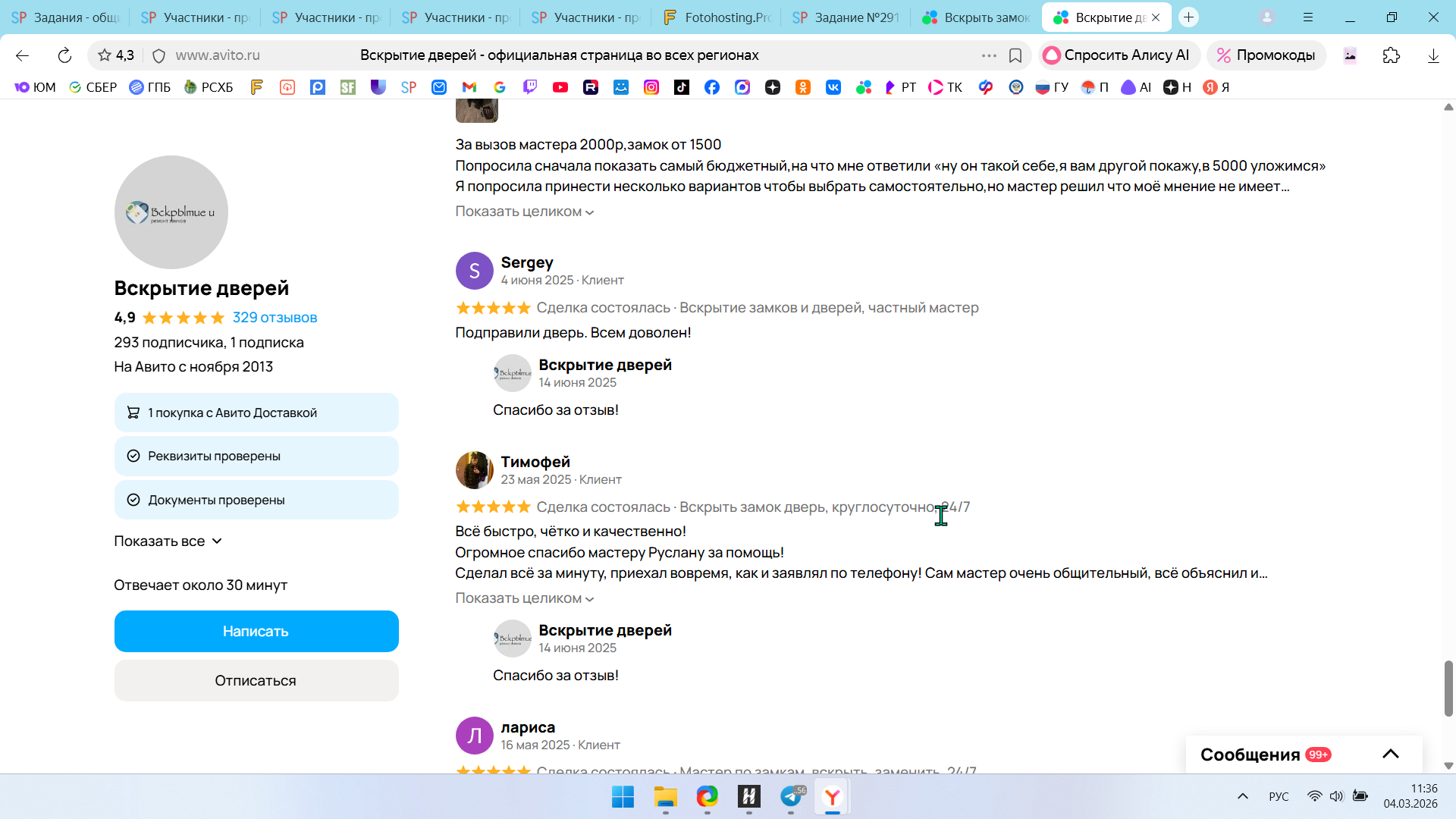Viewport: 1456px width, 819px height.
Task: Go back using the browser arrow
Action: pyautogui.click(x=22, y=55)
